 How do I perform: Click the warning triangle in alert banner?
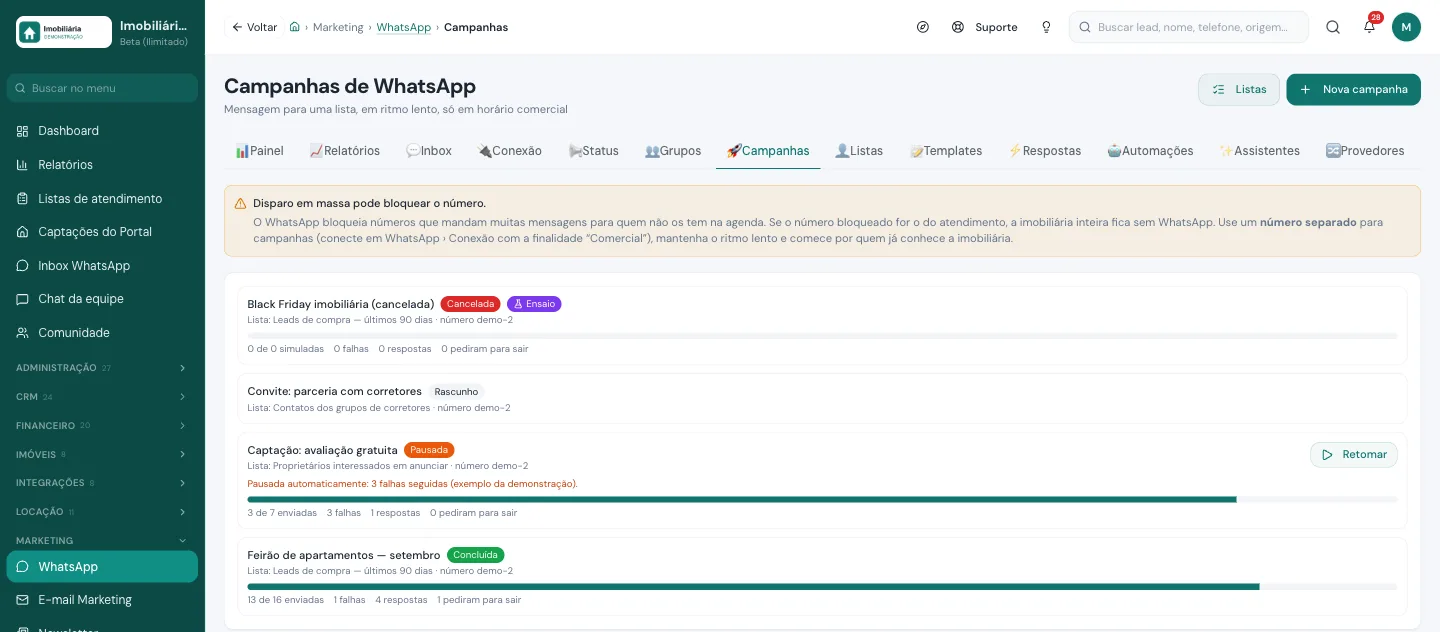click(x=240, y=203)
